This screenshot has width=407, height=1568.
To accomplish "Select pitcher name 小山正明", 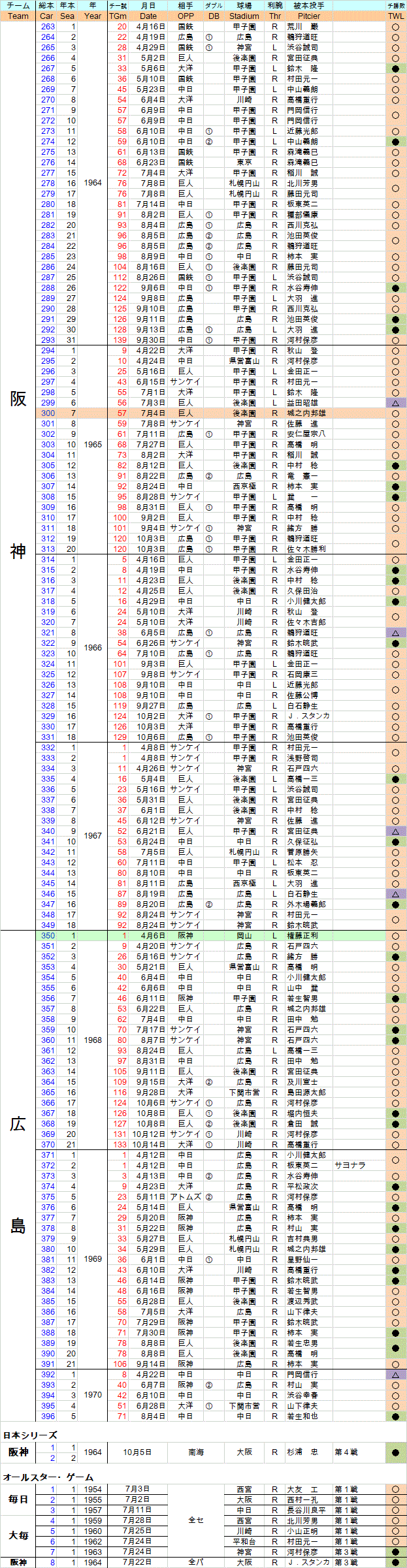I will 302,1531.
